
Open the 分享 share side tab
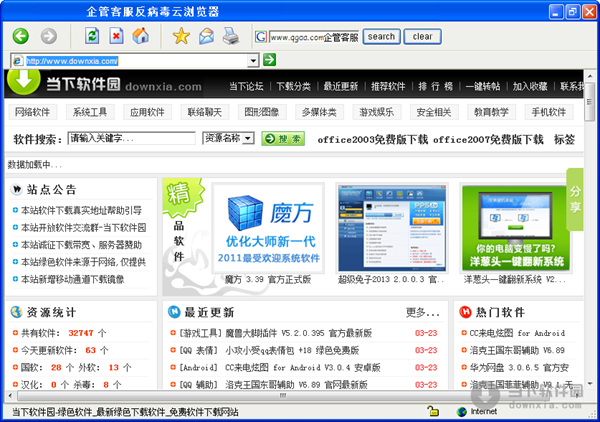(575, 199)
